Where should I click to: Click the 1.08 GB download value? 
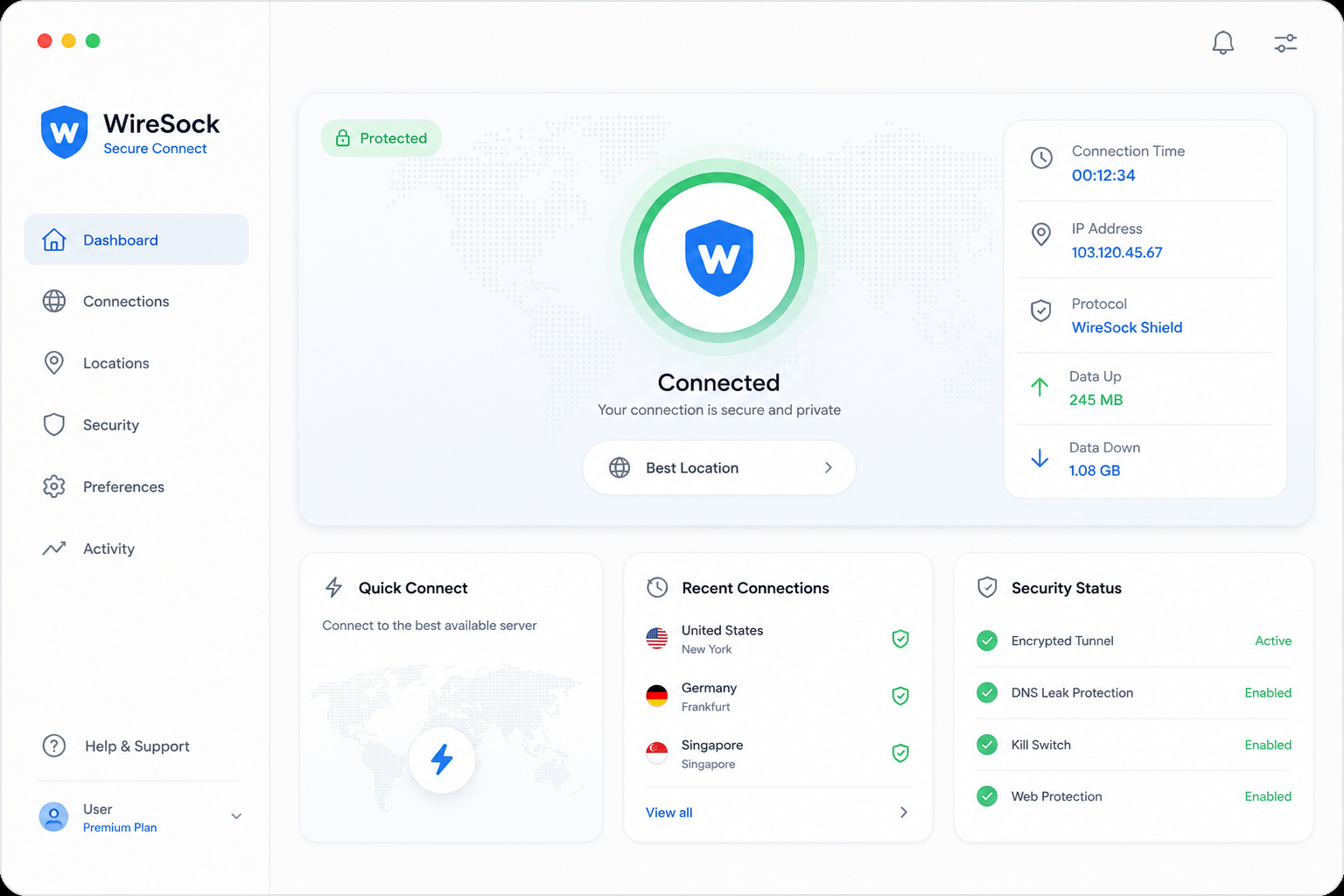1094,471
